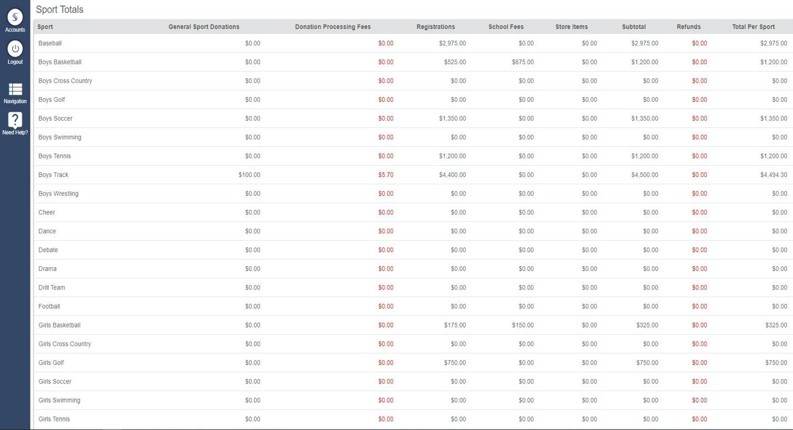The height and width of the screenshot is (430, 793).
Task: Click General Sport Donations column header
Action: coord(204,27)
